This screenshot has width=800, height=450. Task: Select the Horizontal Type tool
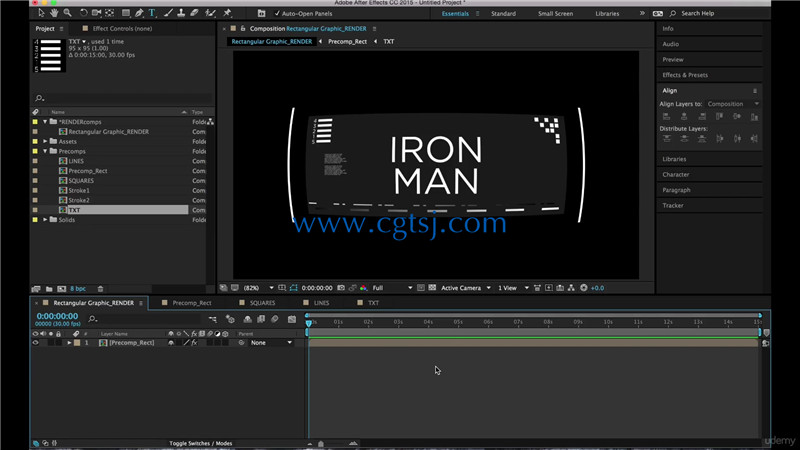152,13
